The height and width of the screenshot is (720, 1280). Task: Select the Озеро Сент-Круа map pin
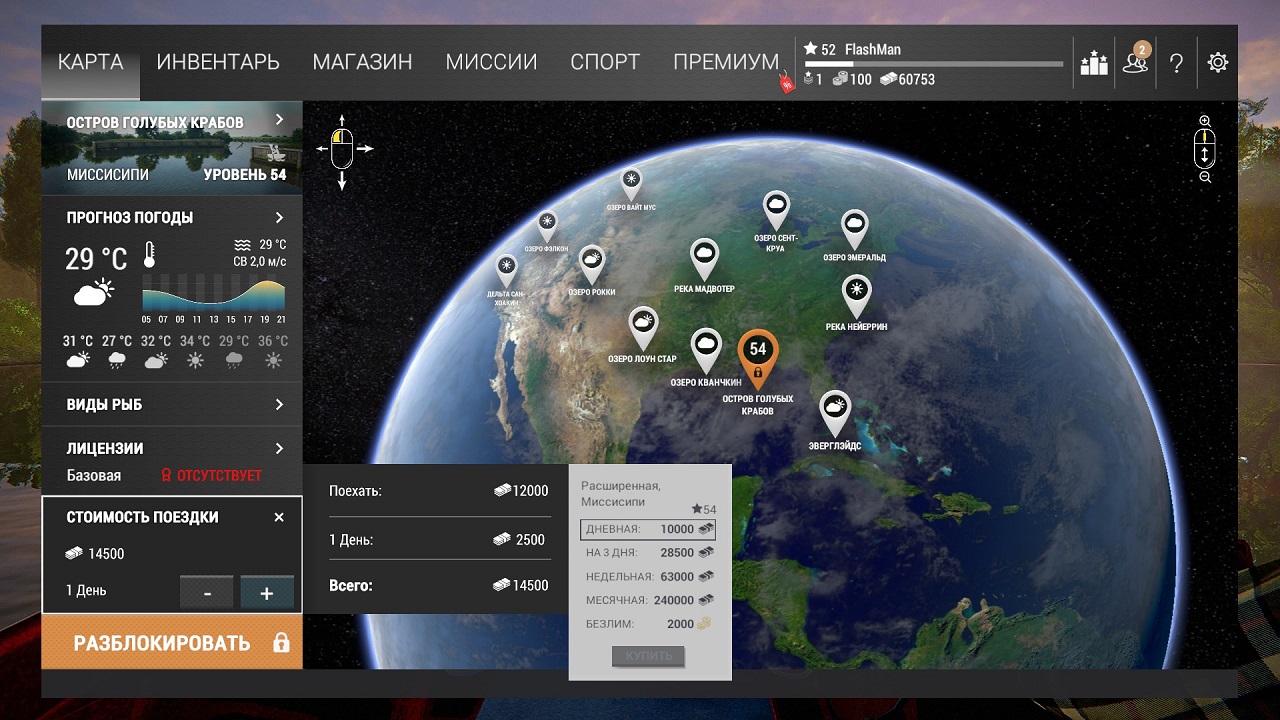coord(776,210)
